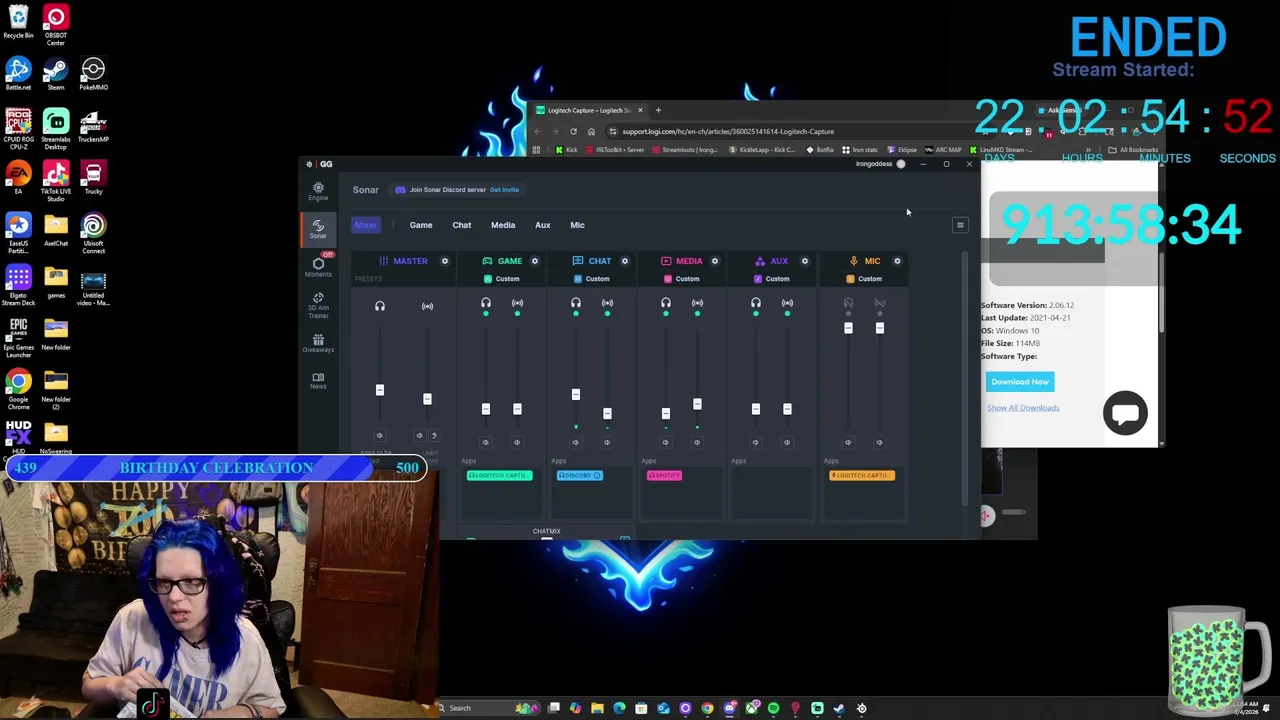Screen dimensions: 1280x720
Task: Click the Get Invite Discord link
Action: 504,190
